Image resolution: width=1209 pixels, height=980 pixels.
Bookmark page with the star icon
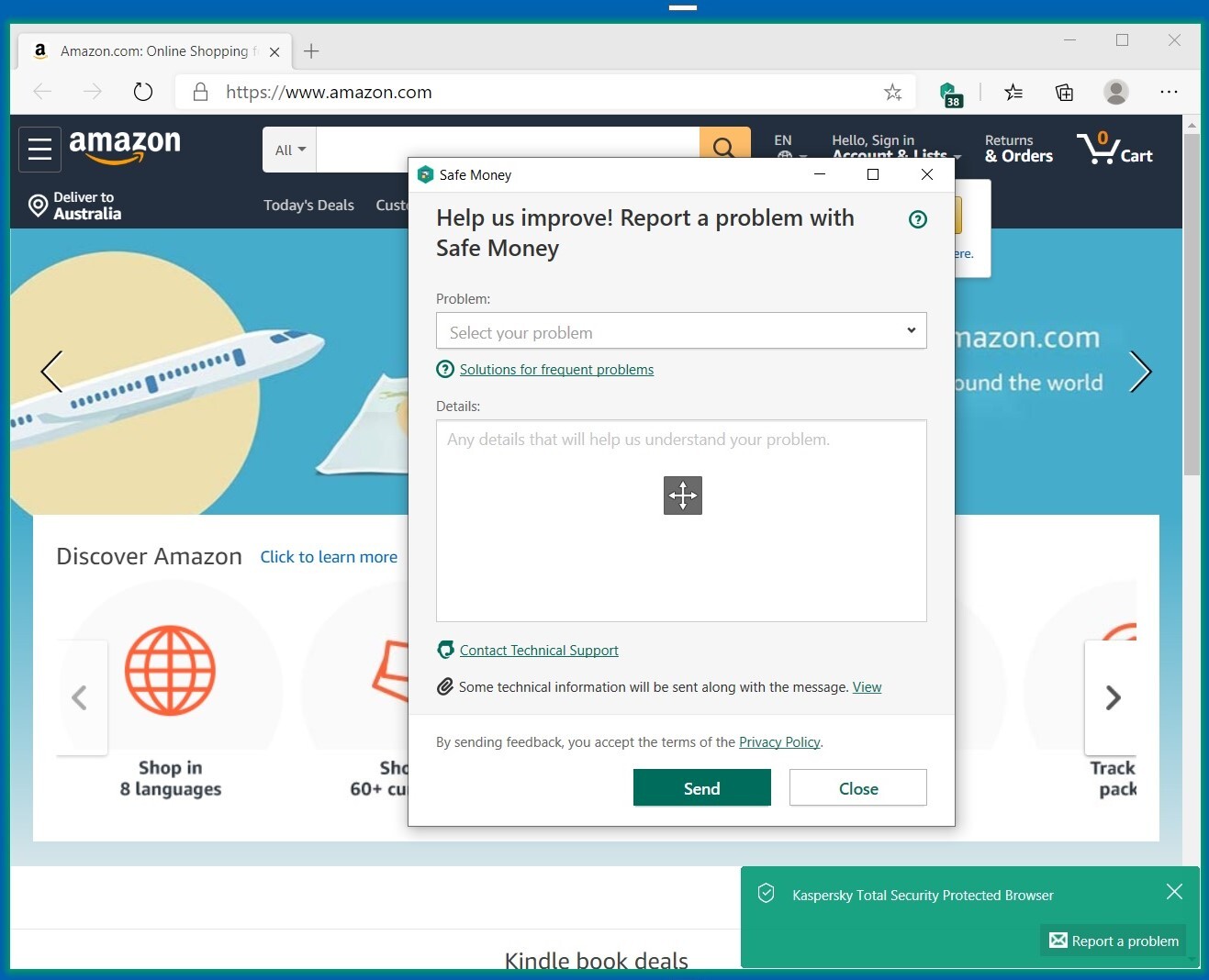coord(892,92)
